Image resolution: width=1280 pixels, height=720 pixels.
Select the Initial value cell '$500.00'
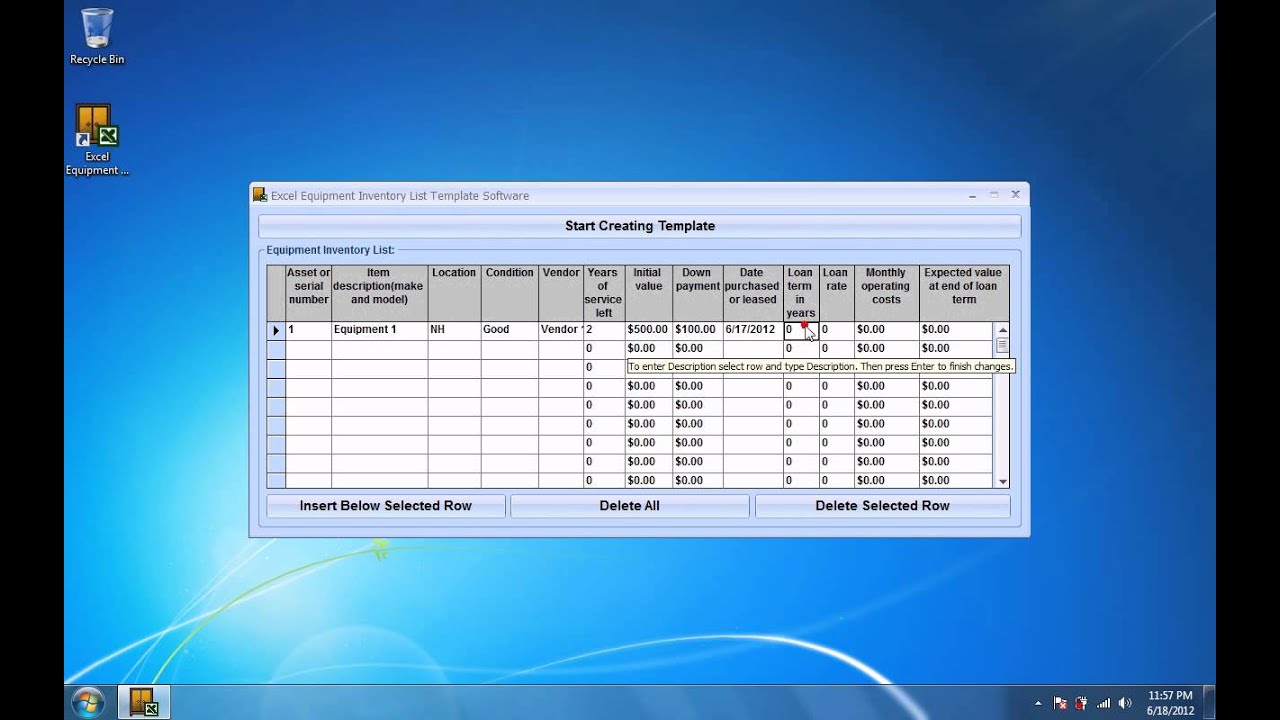(x=648, y=330)
